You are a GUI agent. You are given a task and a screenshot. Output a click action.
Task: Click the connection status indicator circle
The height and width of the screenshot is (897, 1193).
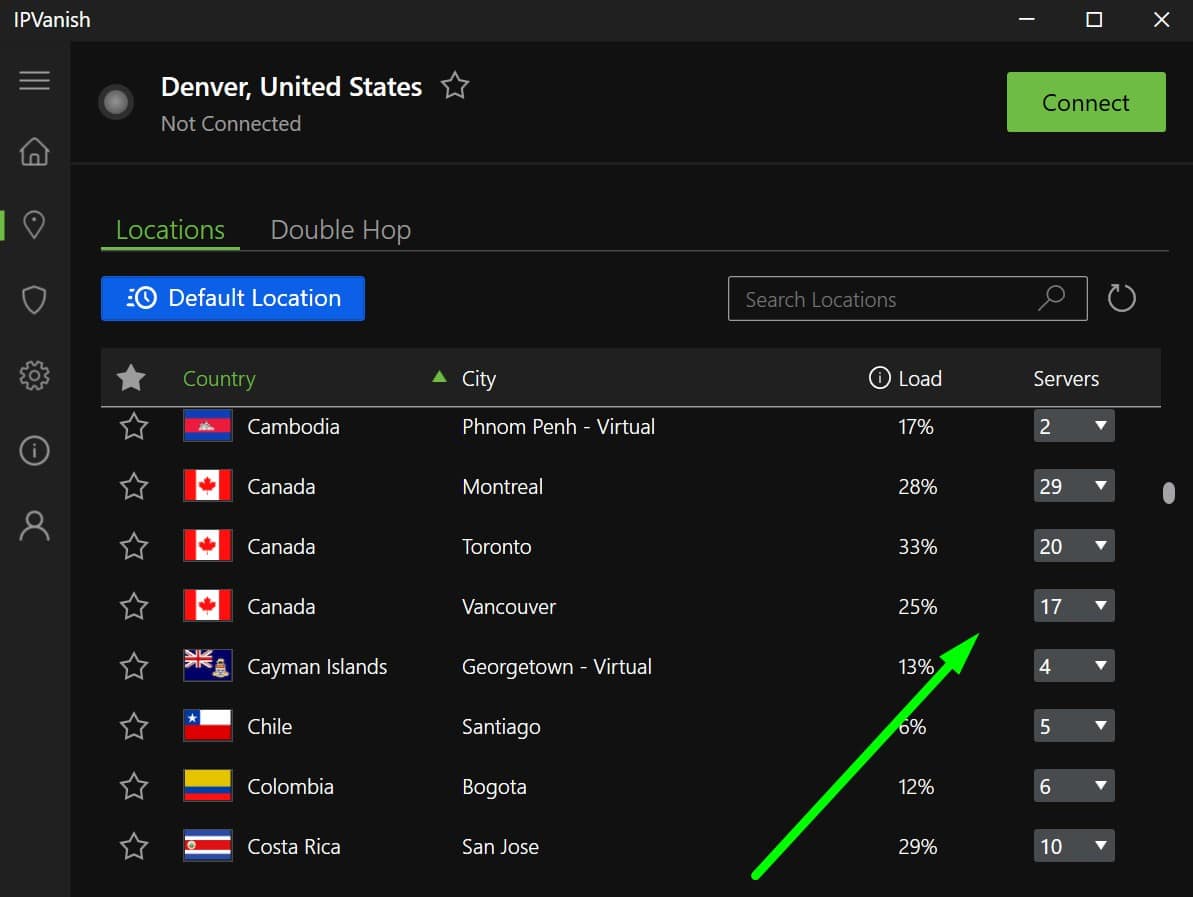(x=116, y=102)
